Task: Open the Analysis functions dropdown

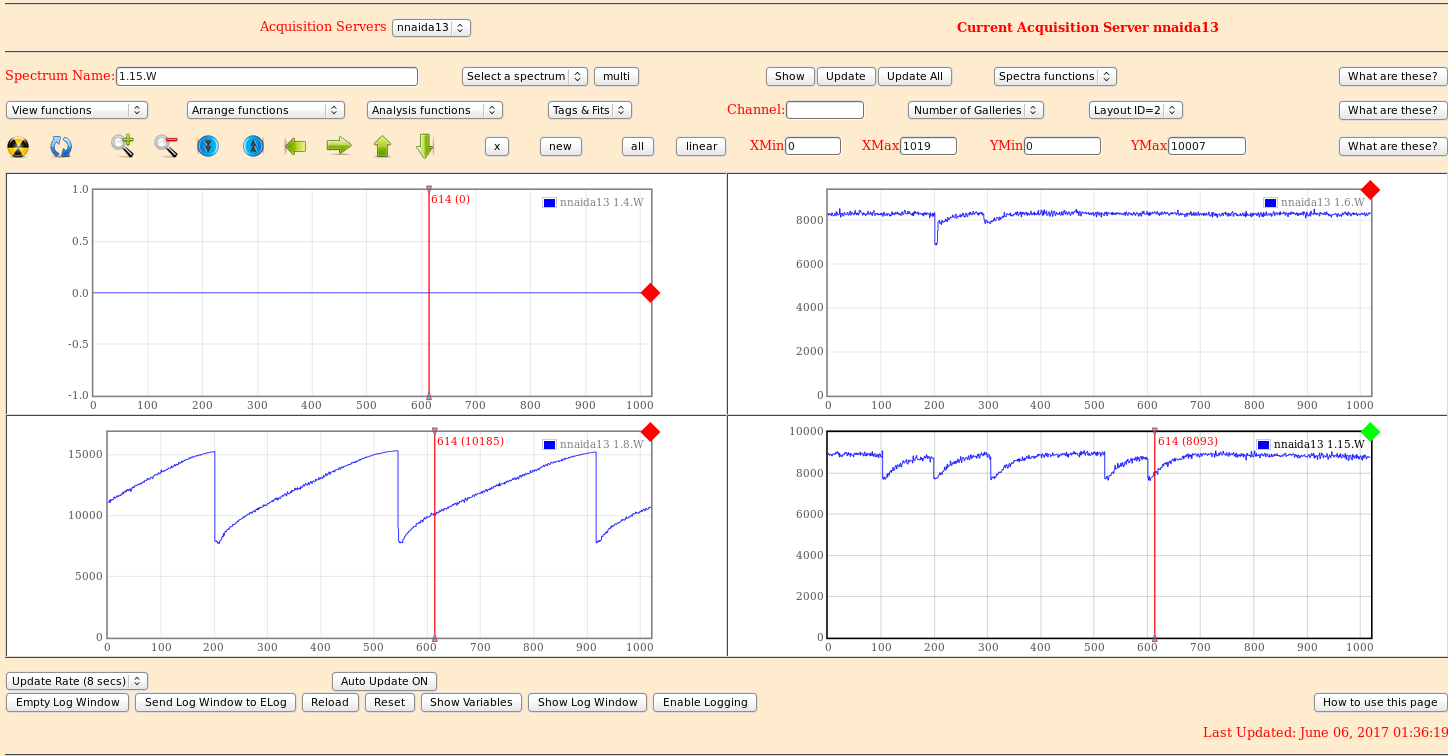Action: coord(435,110)
